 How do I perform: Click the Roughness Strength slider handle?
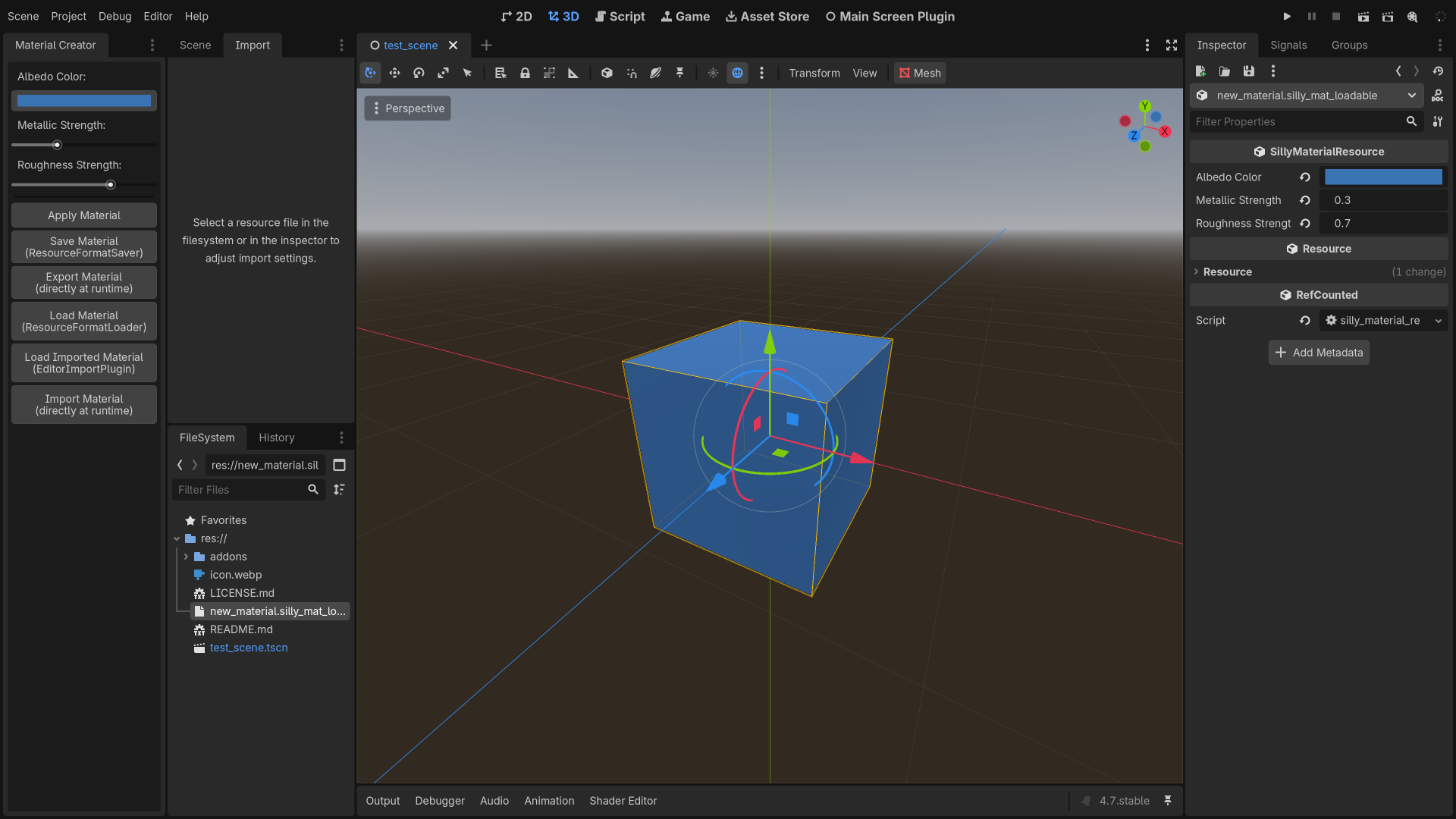coord(111,184)
